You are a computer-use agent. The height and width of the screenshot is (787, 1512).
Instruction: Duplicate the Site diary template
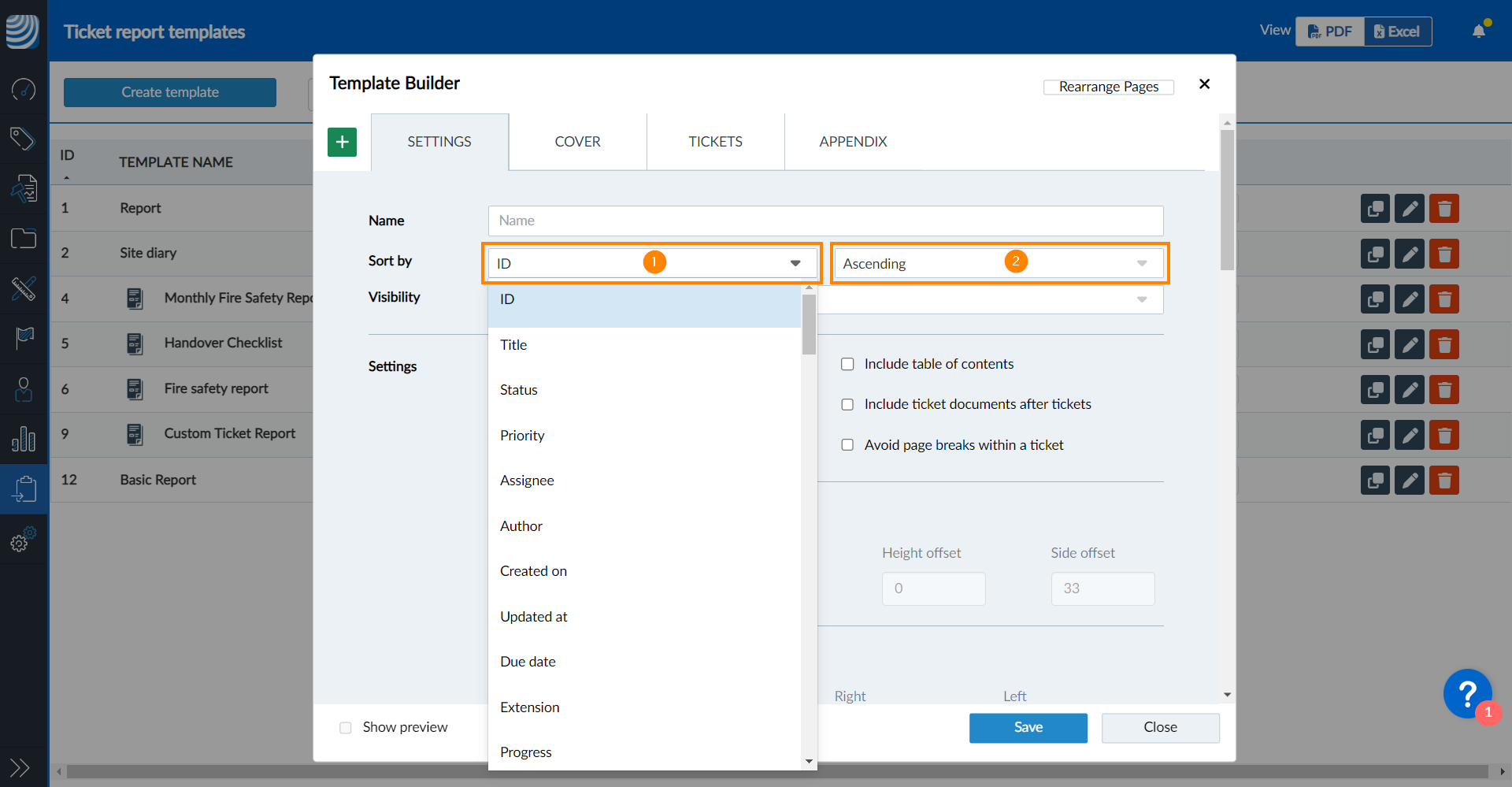point(1375,254)
